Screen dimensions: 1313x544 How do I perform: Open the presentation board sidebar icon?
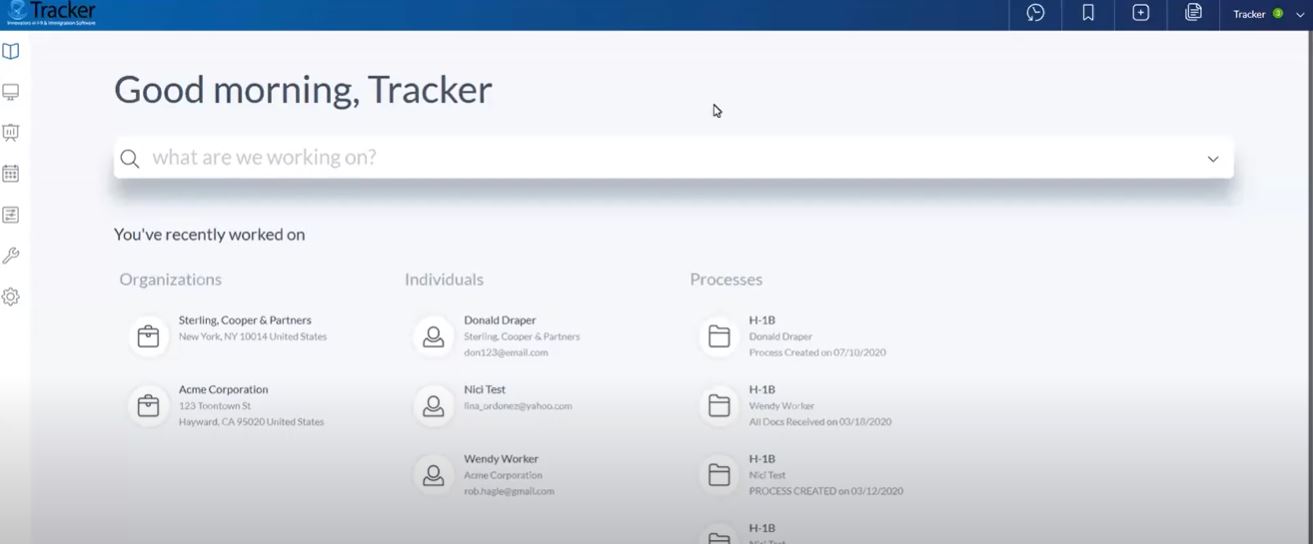click(x=11, y=133)
